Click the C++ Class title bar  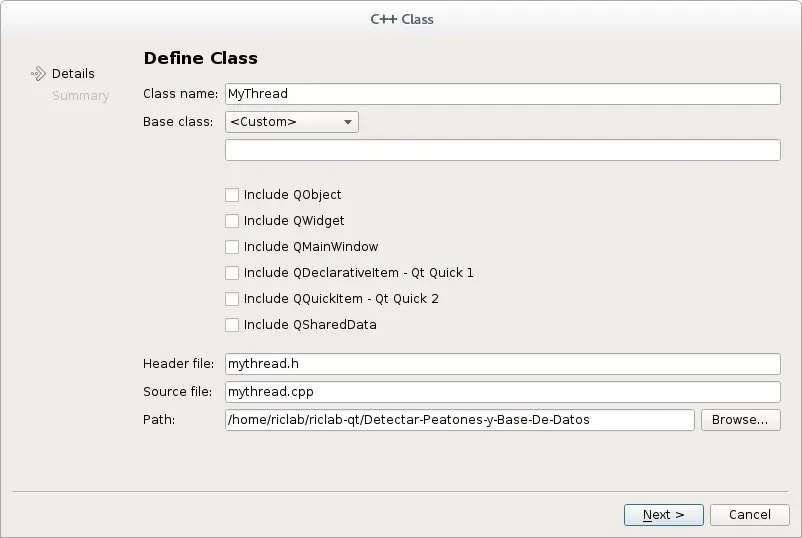tap(401, 19)
